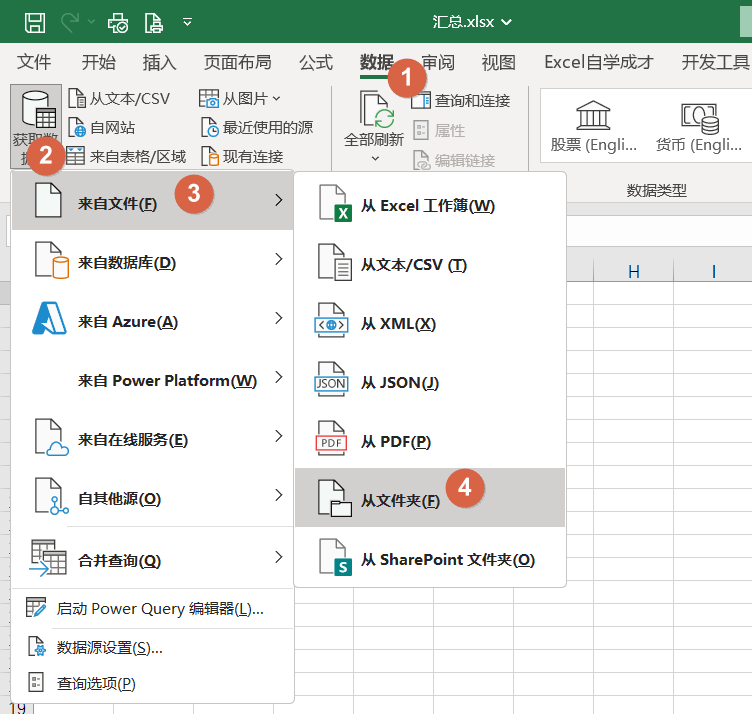Viewport: 752px width, 714px height.
Task: Switch to the 插入 ribbon tab
Action: 159,62
